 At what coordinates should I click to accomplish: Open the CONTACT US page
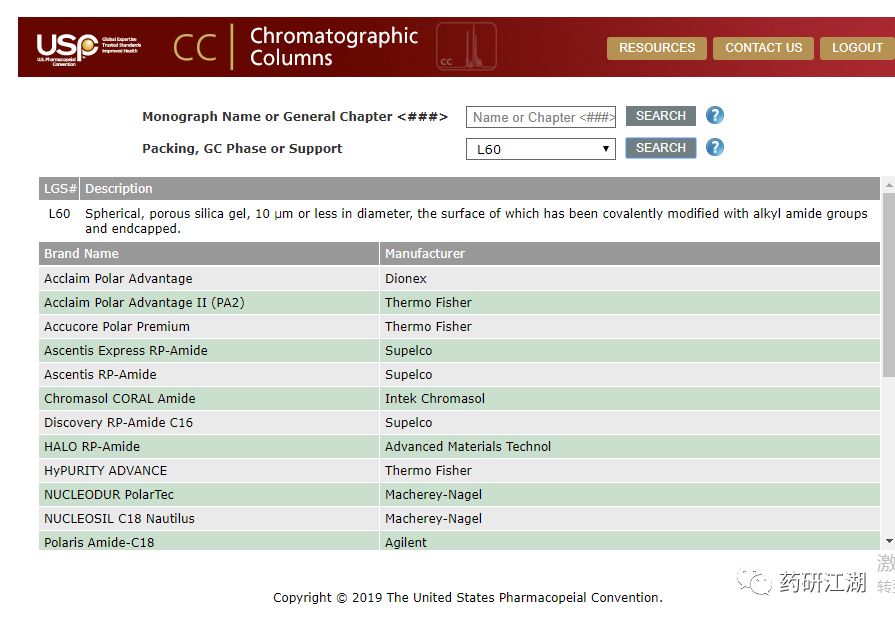[x=763, y=48]
